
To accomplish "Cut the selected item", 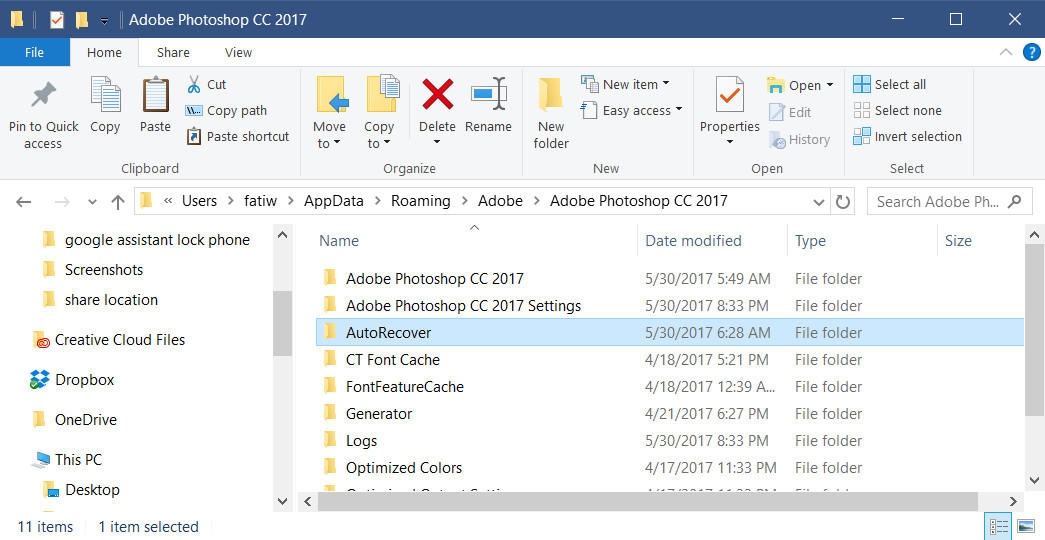I will 206,85.
